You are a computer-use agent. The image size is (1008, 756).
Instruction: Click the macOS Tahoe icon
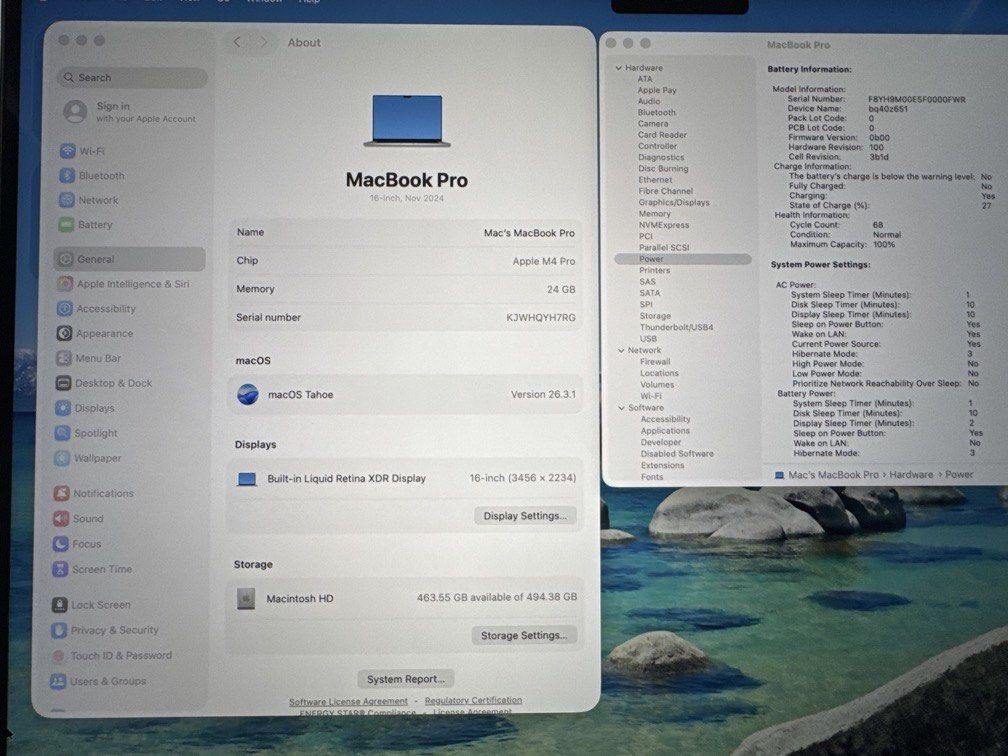[248, 394]
